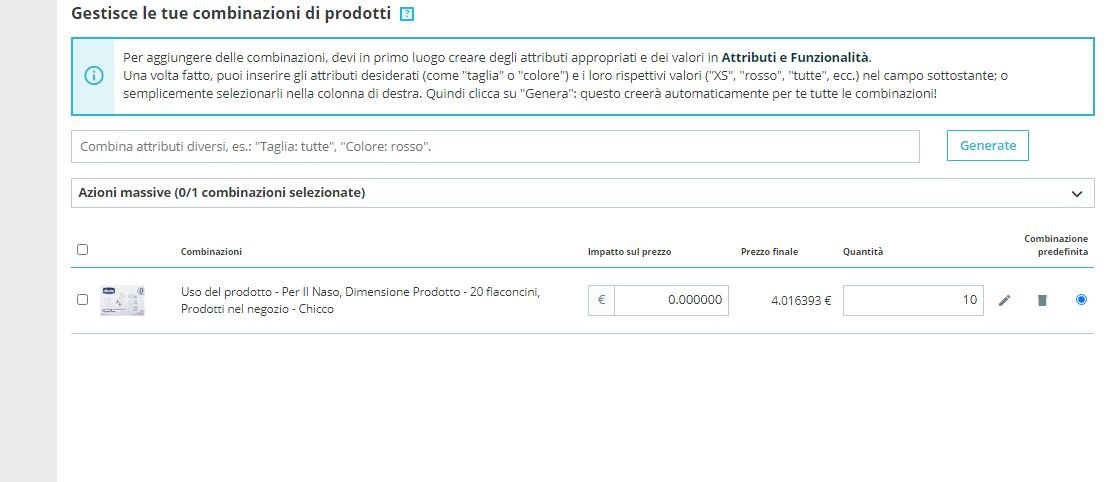Click the 'Prezzo finale' column header
Image resolution: width=1119 pixels, height=482 pixels.
[x=769, y=252]
